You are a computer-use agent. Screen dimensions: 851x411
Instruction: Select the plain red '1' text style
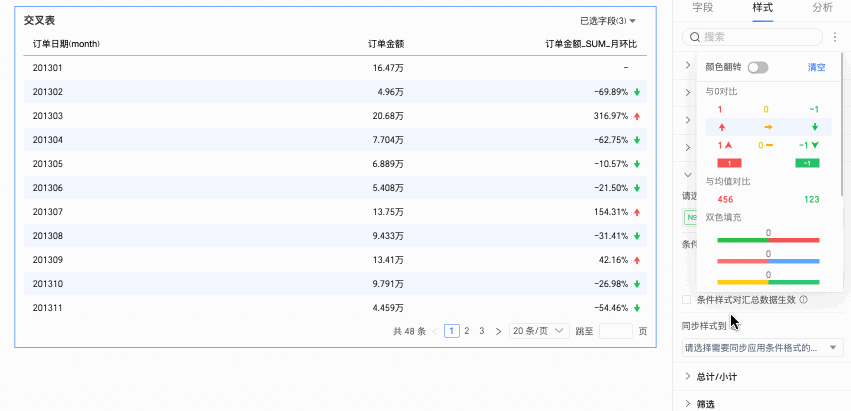pyautogui.click(x=720, y=109)
